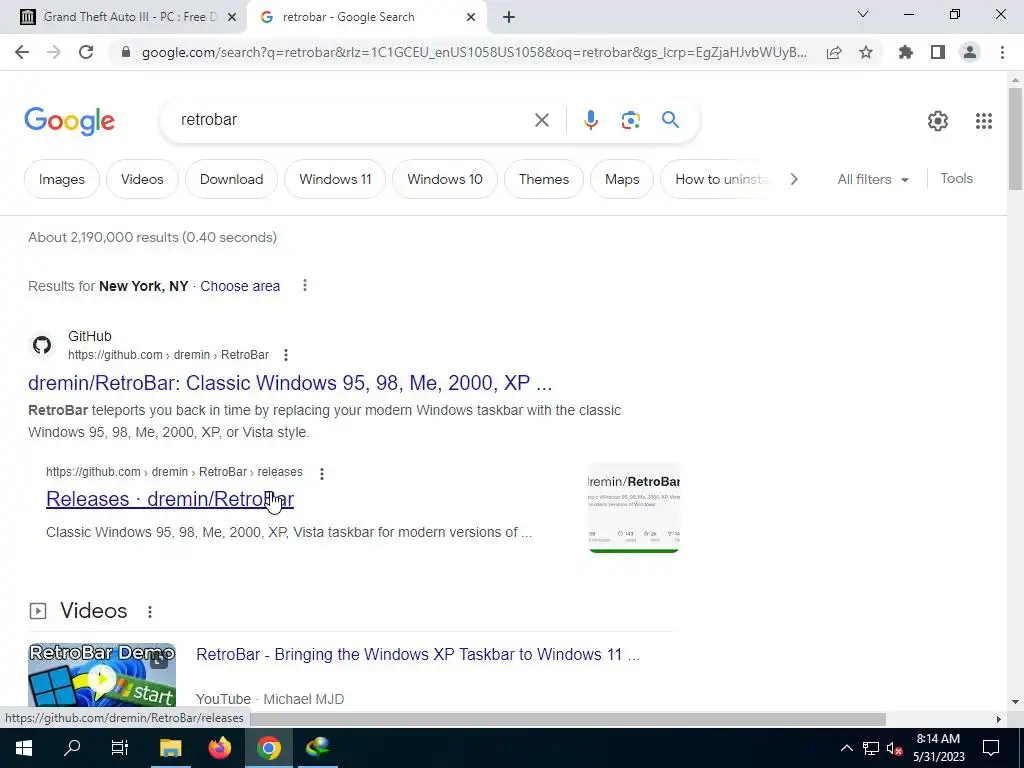Go back to the previous page
This screenshot has width=1024, height=768.
pyautogui.click(x=22, y=52)
